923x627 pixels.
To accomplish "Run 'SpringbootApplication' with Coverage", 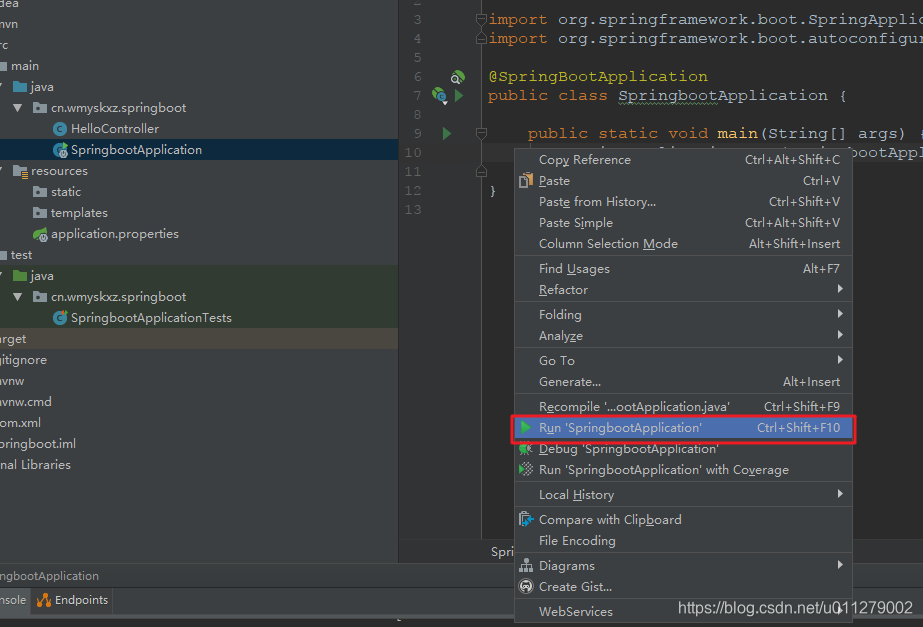I will point(683,470).
